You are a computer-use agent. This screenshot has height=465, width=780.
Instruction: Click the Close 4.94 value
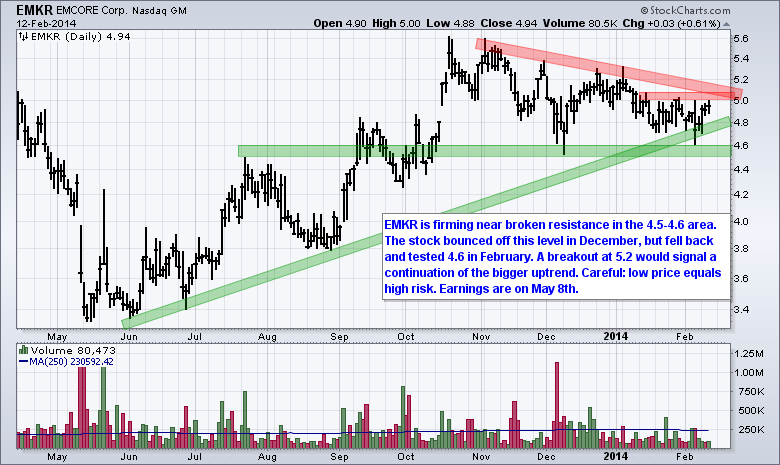(508, 23)
